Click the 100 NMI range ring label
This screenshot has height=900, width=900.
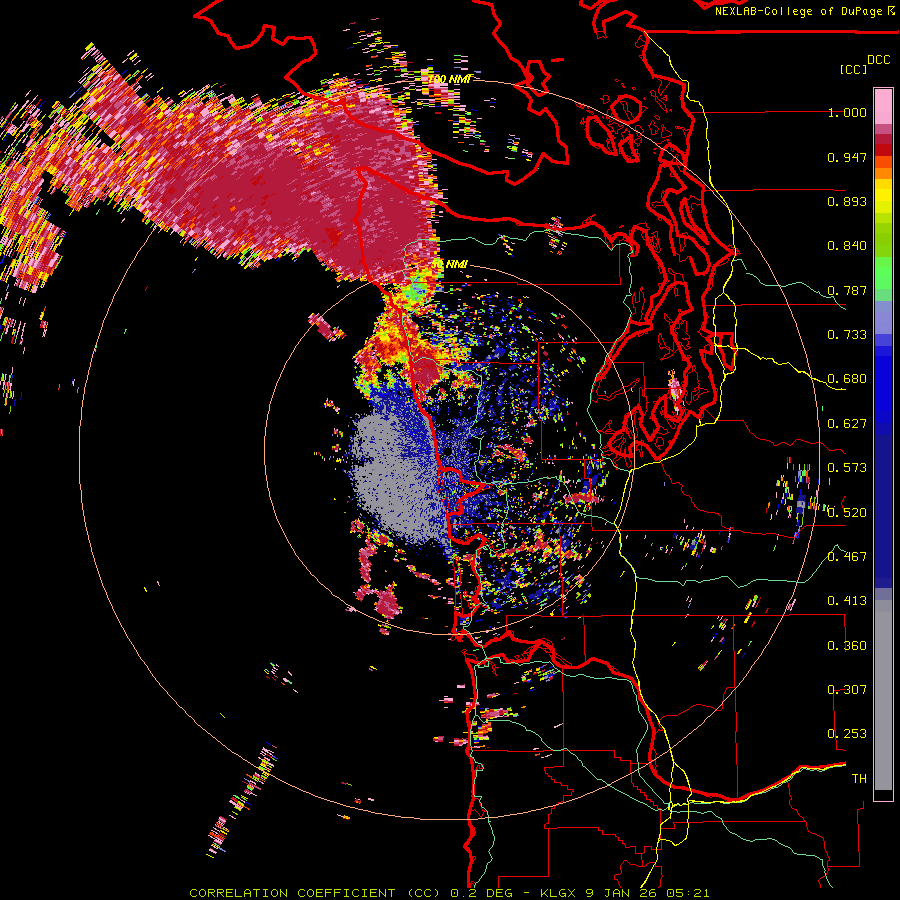click(449, 79)
